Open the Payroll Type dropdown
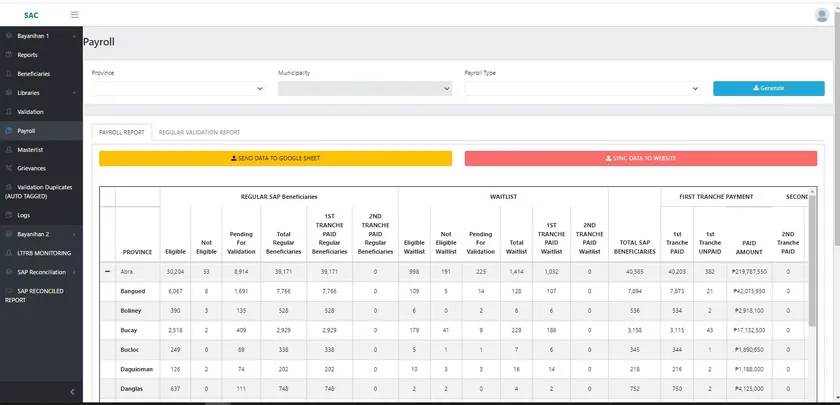840x405 pixels. tap(582, 89)
